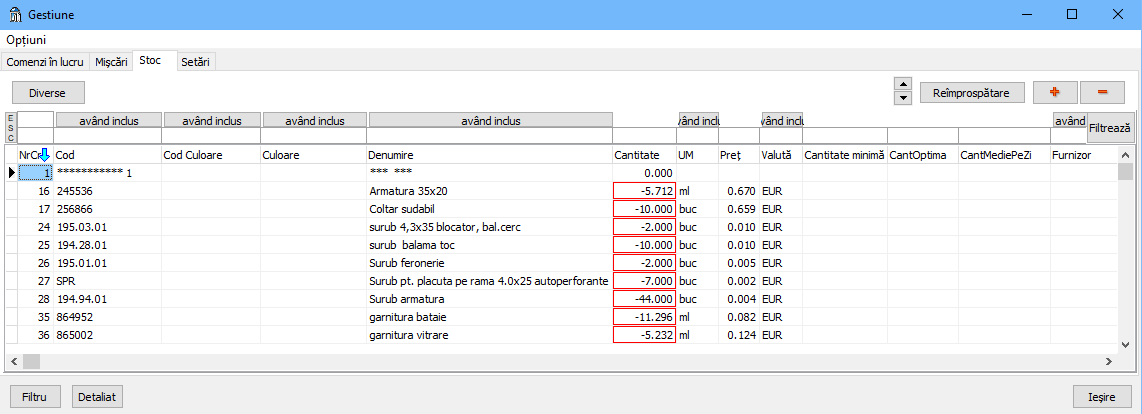Click the horizontal scrollbar right arrow
1142x414 pixels.
tap(1108, 360)
